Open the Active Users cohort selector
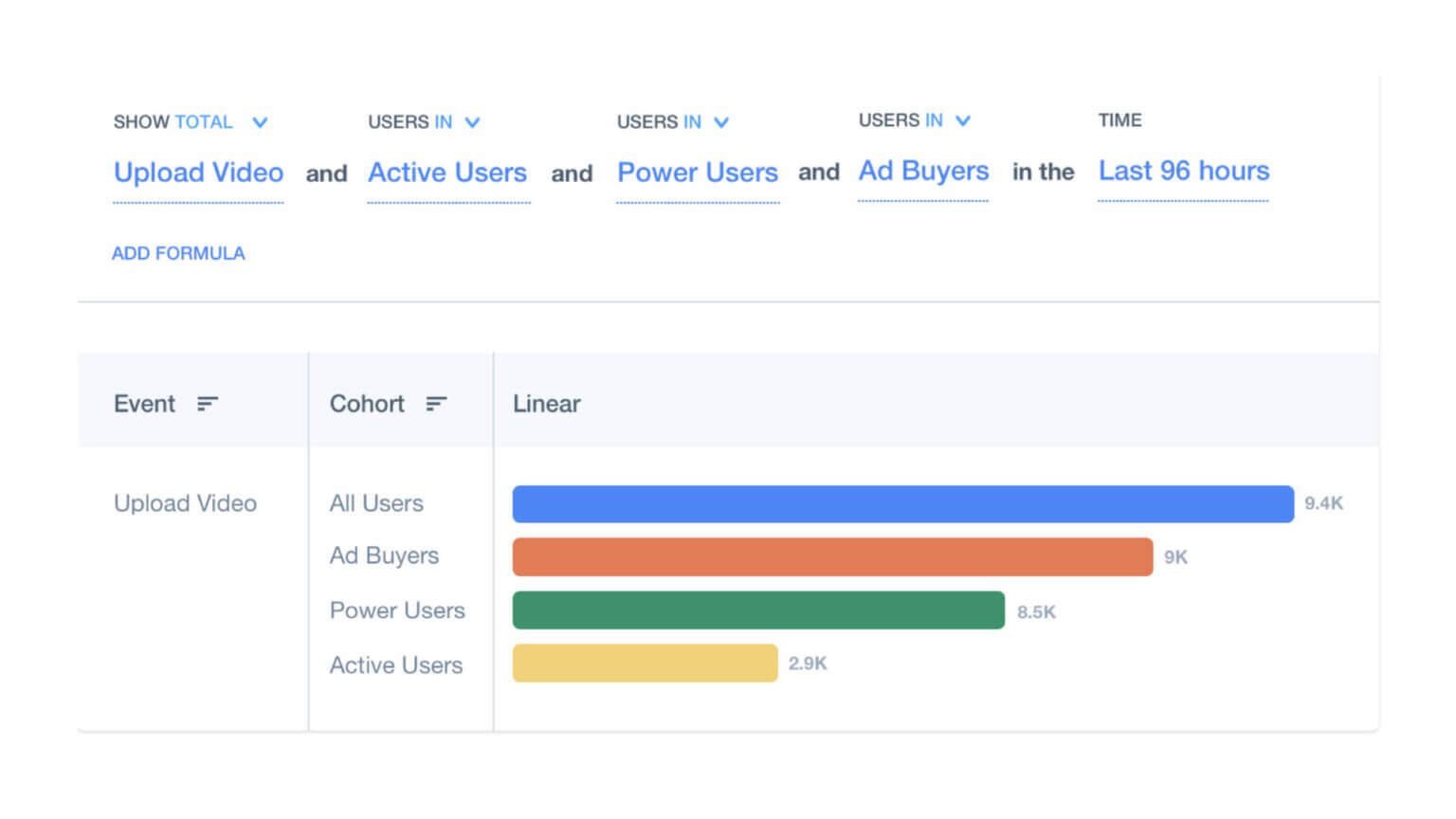Screen dimensions: 1456x819 (x=447, y=173)
